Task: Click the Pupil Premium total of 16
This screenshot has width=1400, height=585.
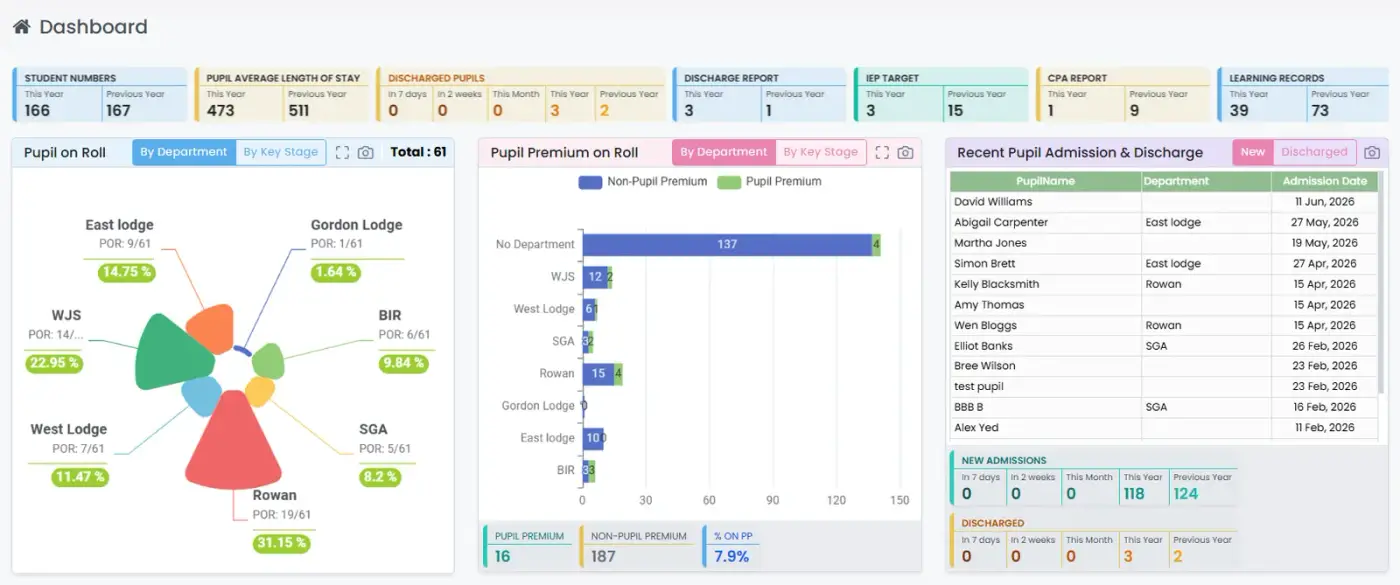Action: pyautogui.click(x=502, y=556)
